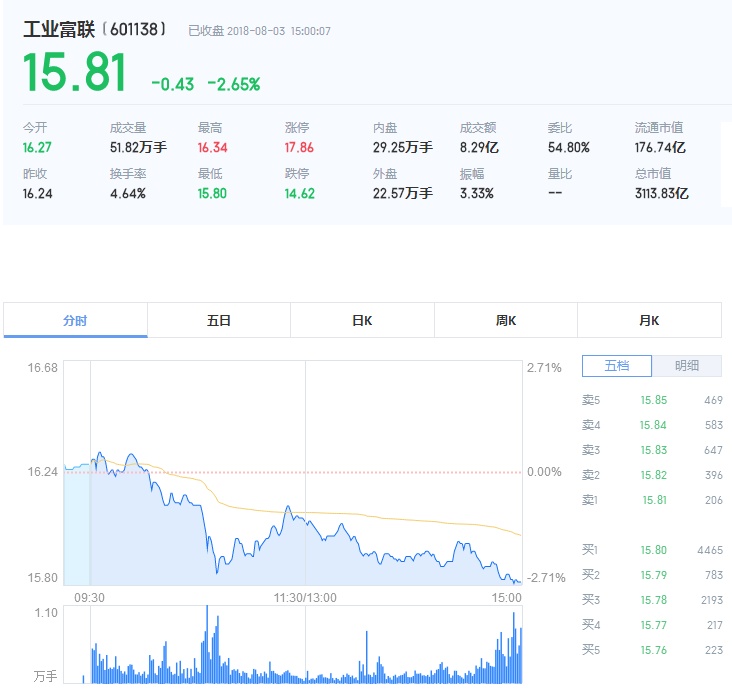This screenshot has height=692, width=732.
Task: Click the 卖2 price 15.82
Action: [x=654, y=475]
